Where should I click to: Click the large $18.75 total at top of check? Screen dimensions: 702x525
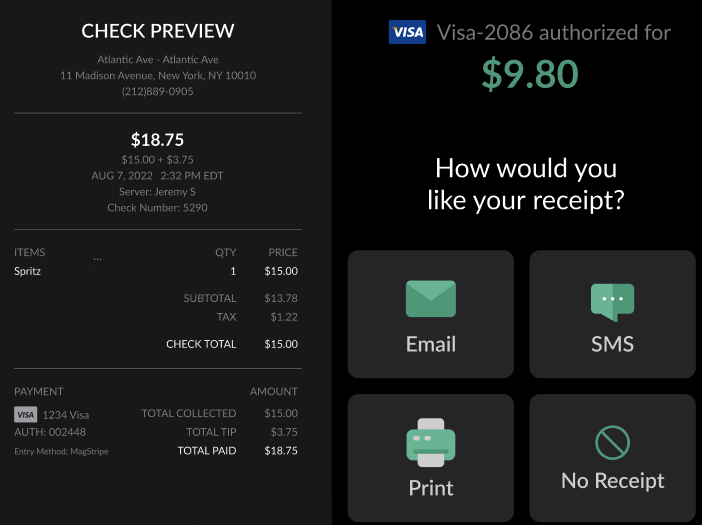157,140
